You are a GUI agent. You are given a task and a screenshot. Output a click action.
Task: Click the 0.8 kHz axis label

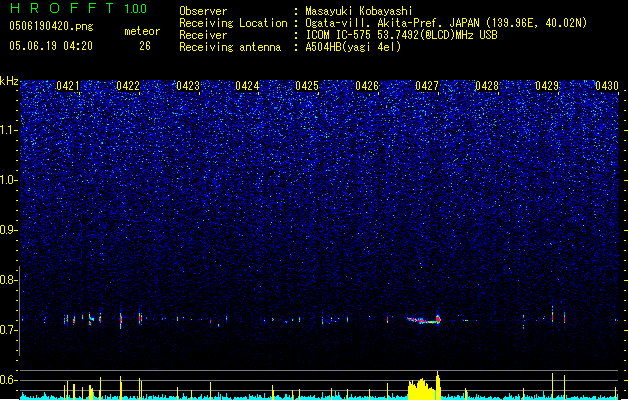coord(9,280)
